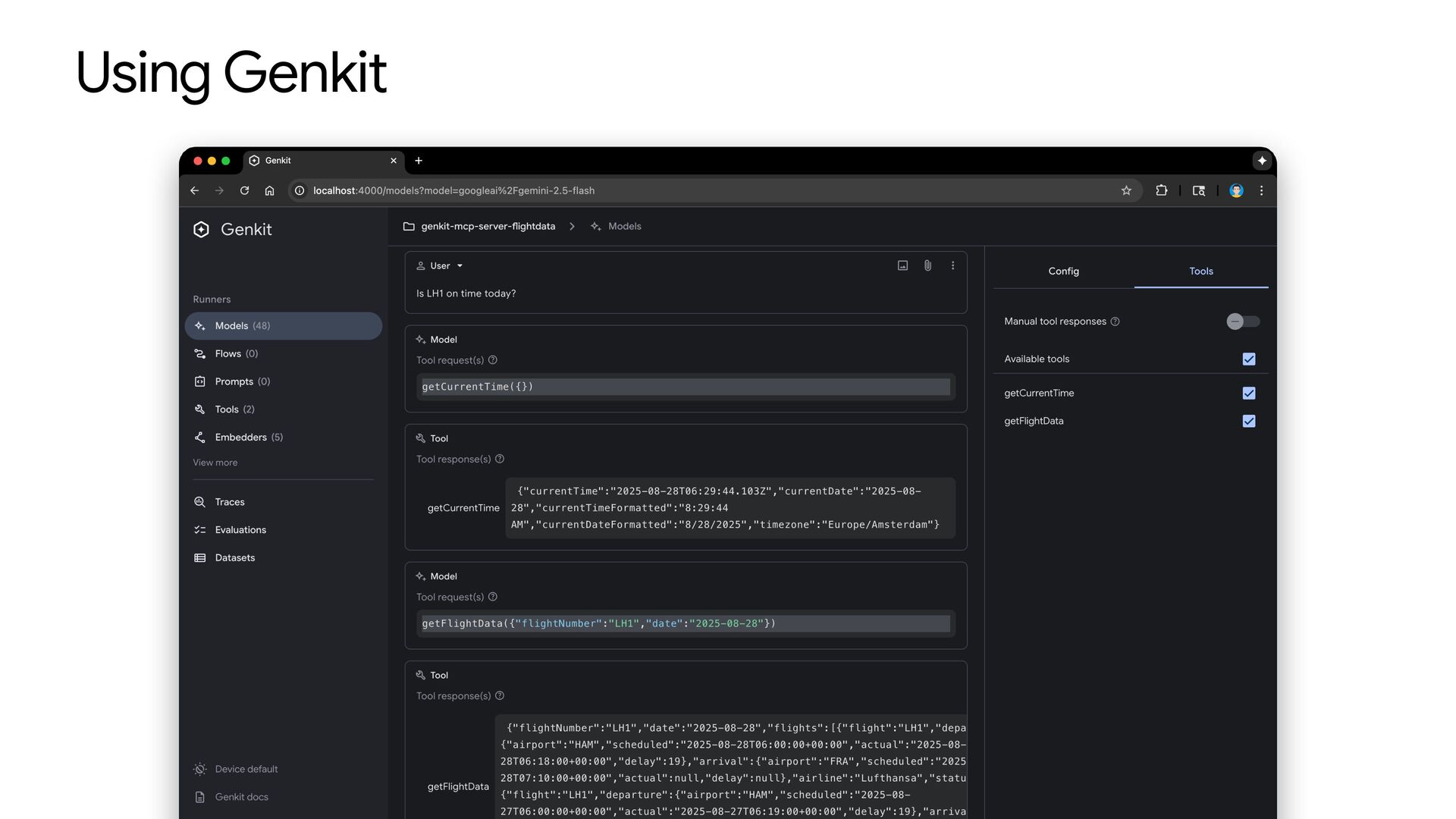Viewport: 1456px width, 819px height.
Task: Click the browser reload icon
Action: click(244, 190)
